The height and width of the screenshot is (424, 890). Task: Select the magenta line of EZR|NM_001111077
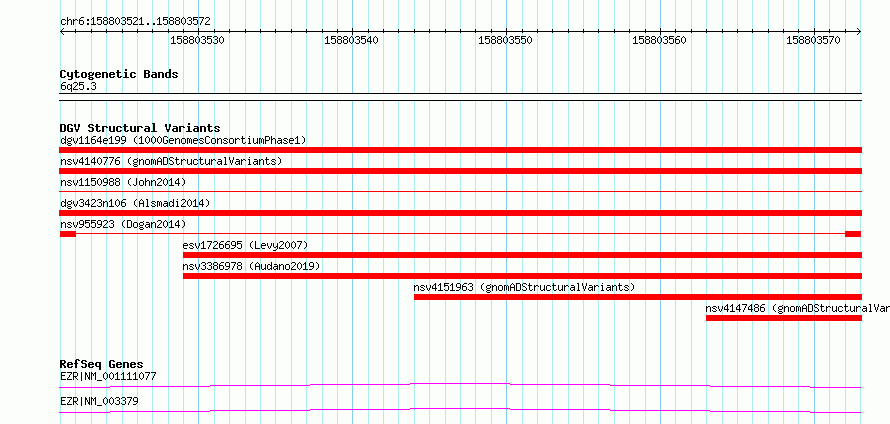tap(460, 385)
